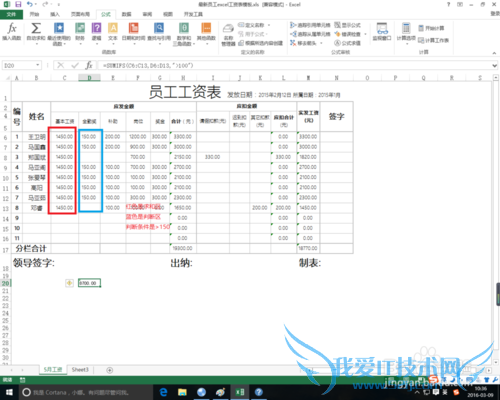Save the workbook from Quick Access Toolbar
This screenshot has width=500, height=400.
18,4
